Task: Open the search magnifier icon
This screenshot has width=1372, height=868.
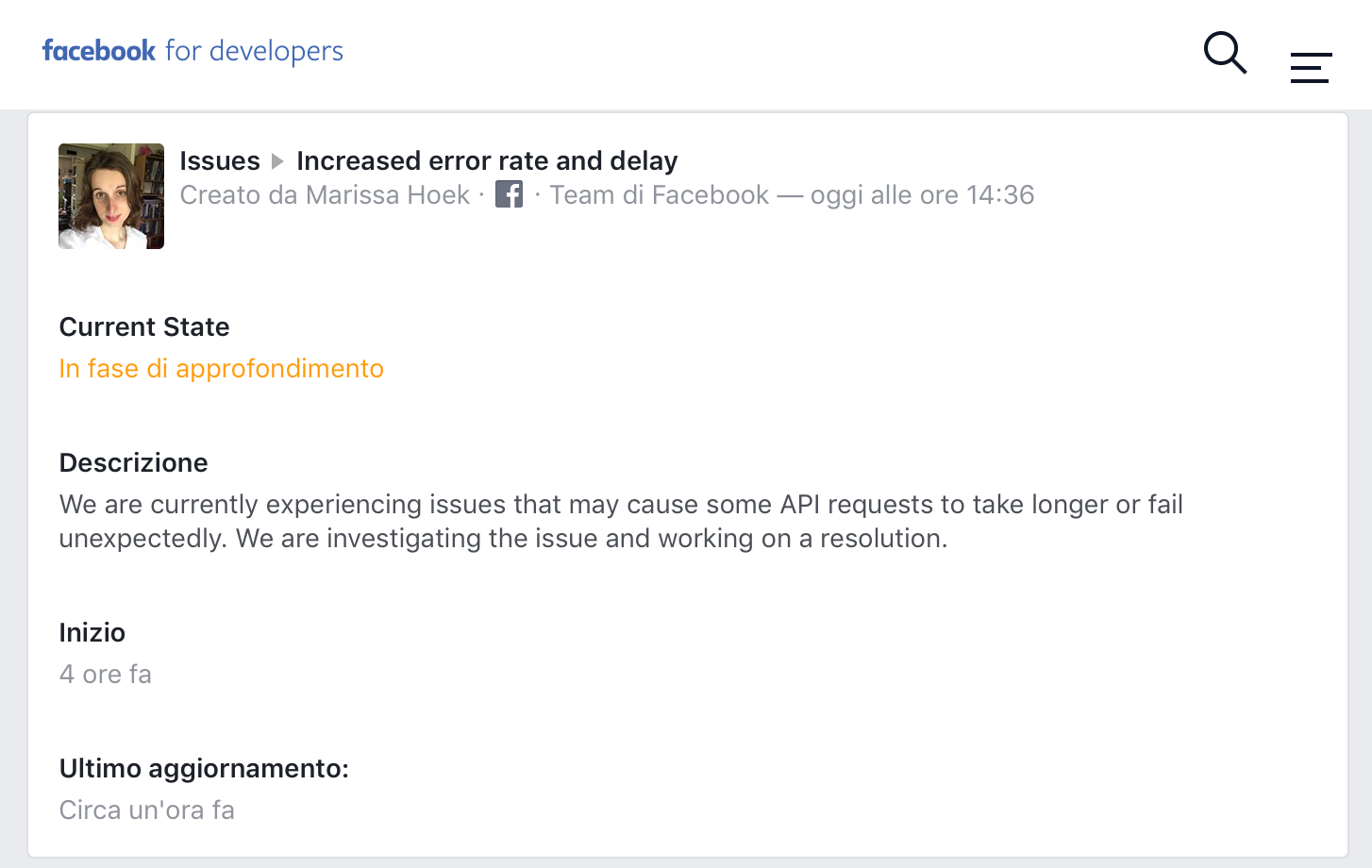Action: pos(1225,53)
